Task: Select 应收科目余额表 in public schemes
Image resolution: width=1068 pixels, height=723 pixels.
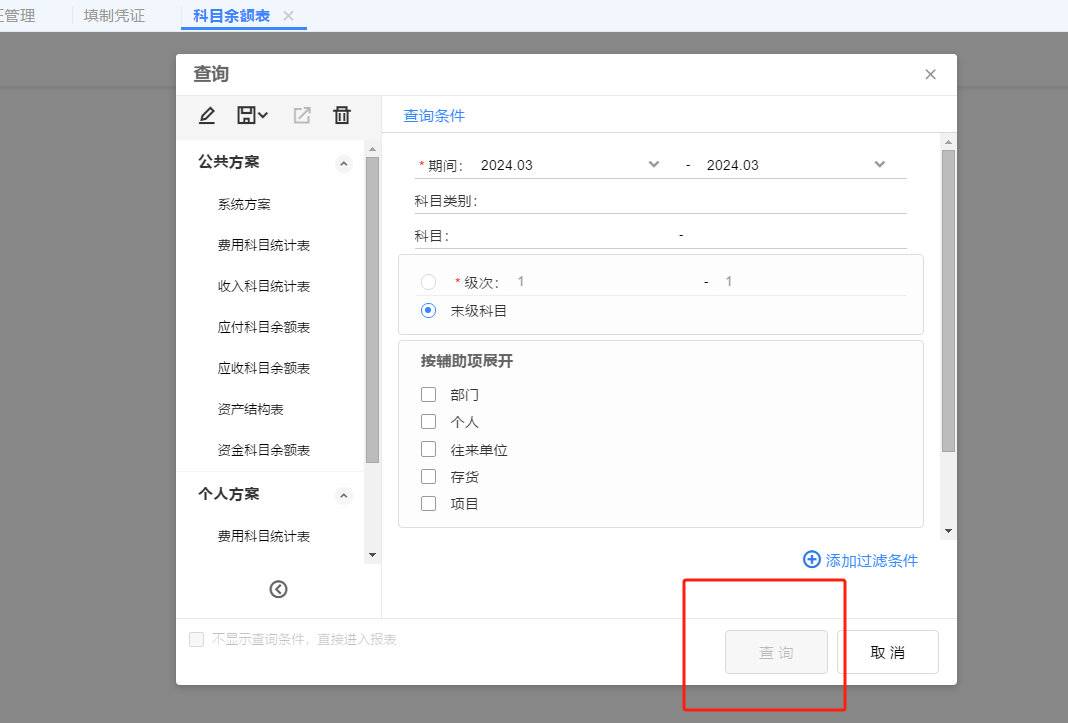Action: (x=264, y=368)
